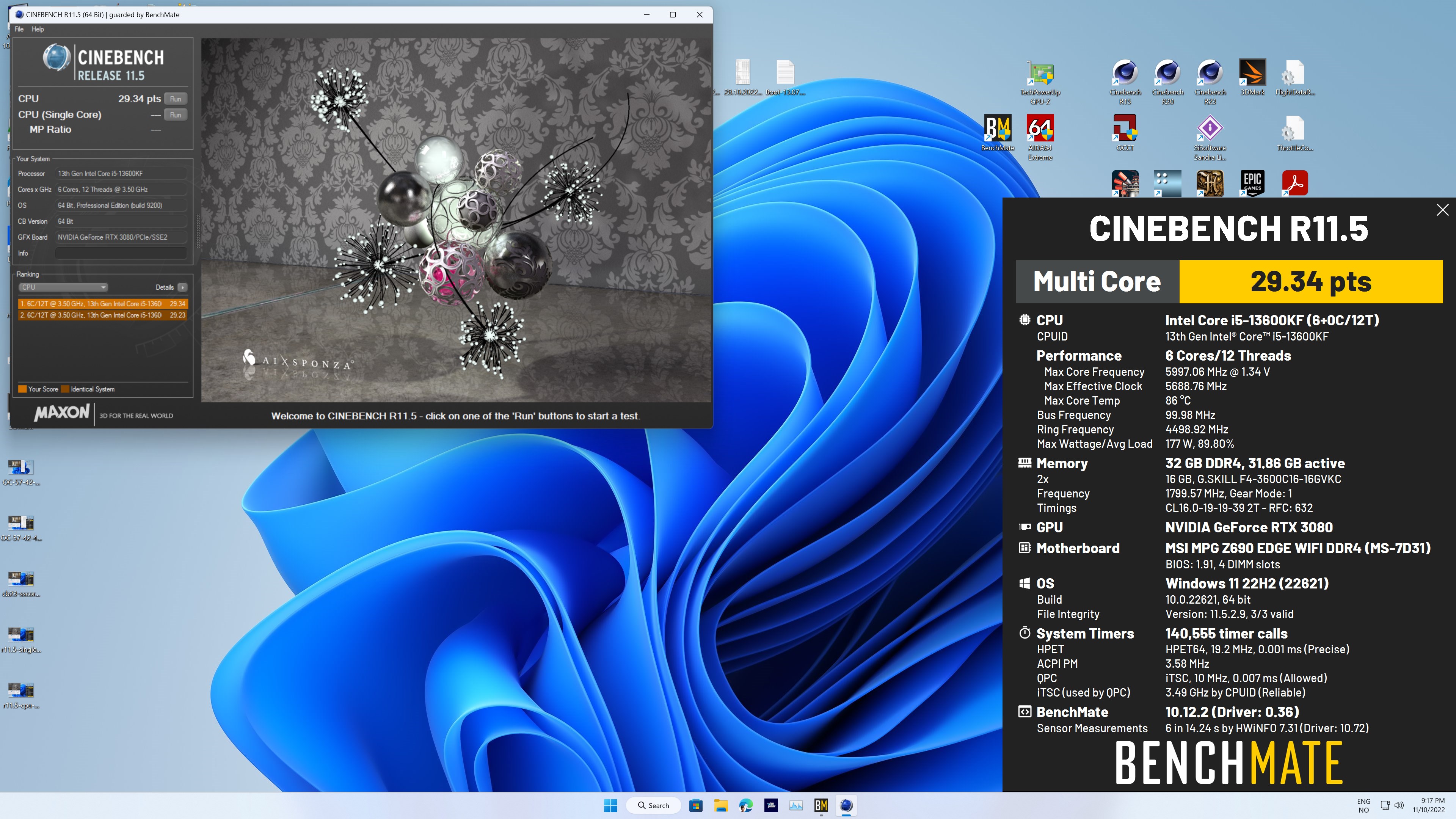This screenshot has height=819, width=1456.
Task: Run the CPU multi-core test
Action: [x=176, y=99]
